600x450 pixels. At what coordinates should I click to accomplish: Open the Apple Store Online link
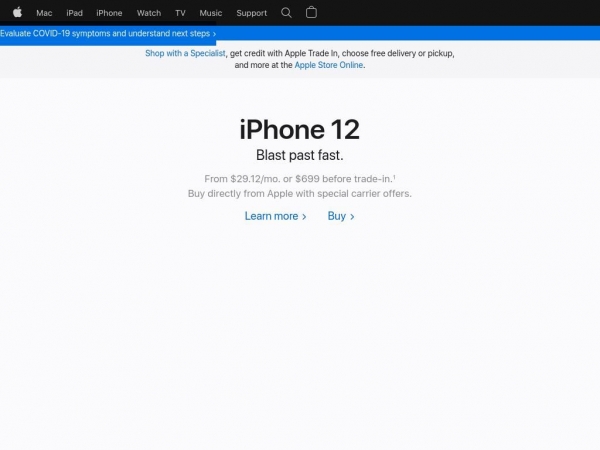coord(329,65)
